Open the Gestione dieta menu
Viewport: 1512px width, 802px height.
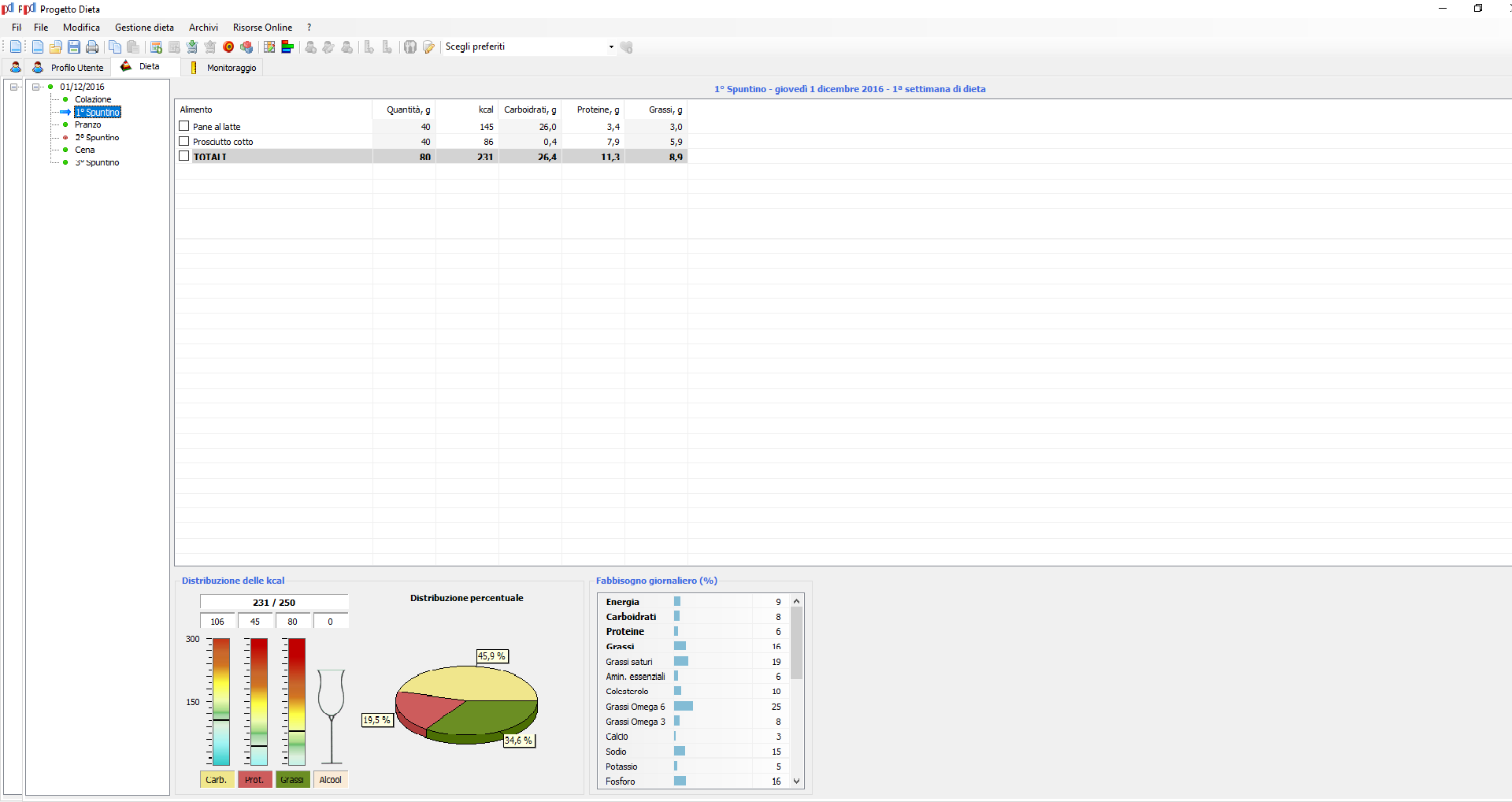(x=144, y=28)
